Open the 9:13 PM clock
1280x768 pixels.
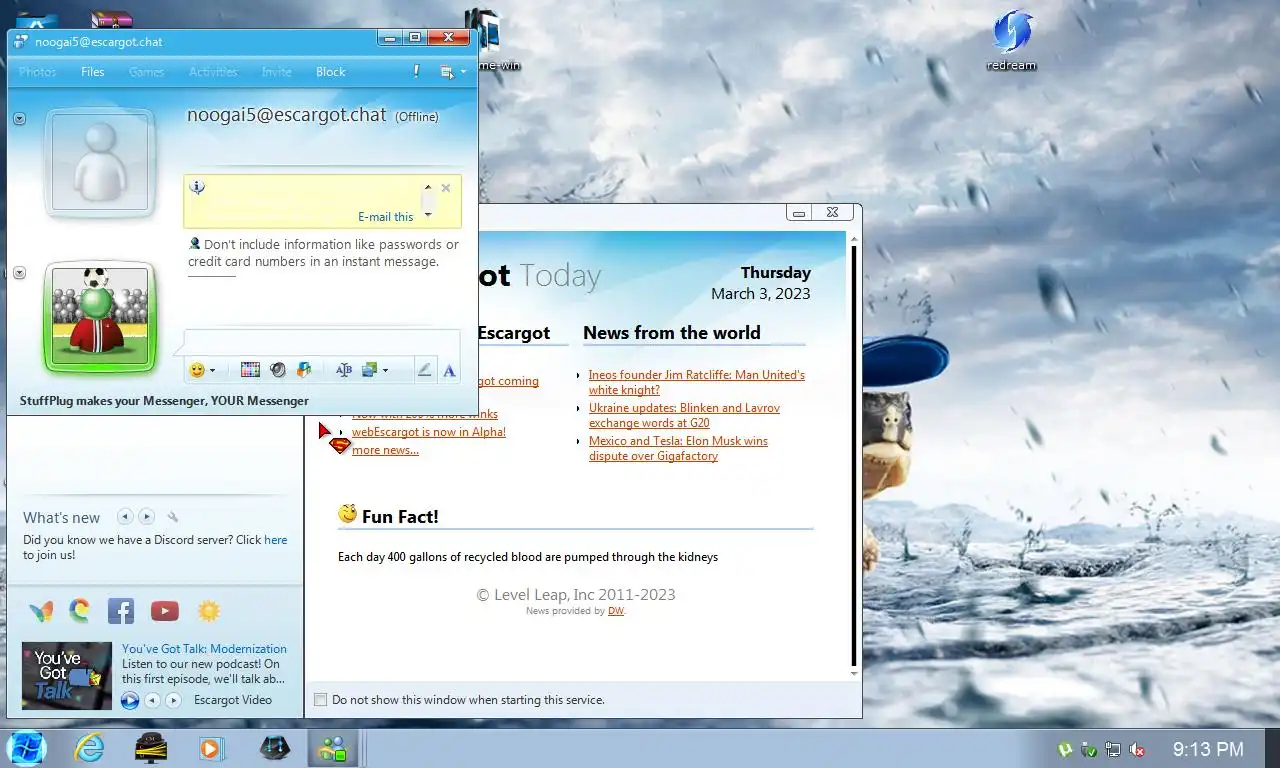click(1208, 749)
